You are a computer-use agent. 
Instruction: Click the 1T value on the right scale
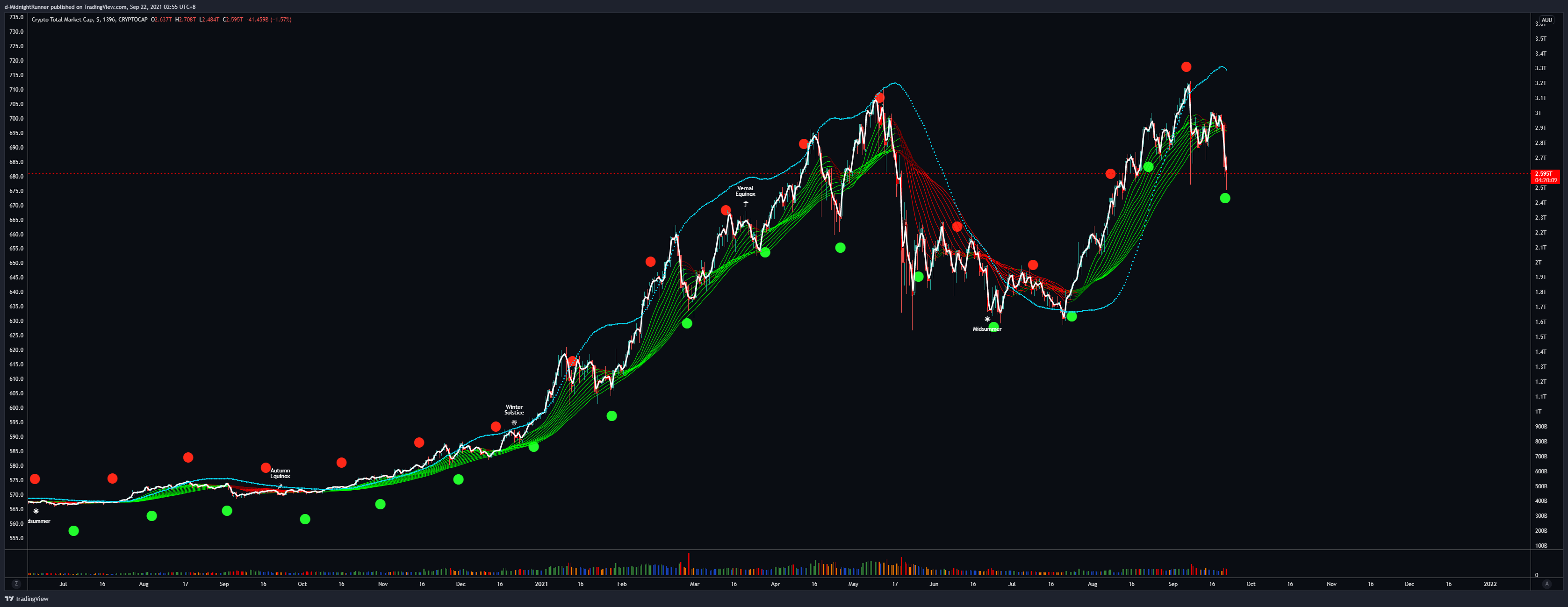[x=1538, y=412]
